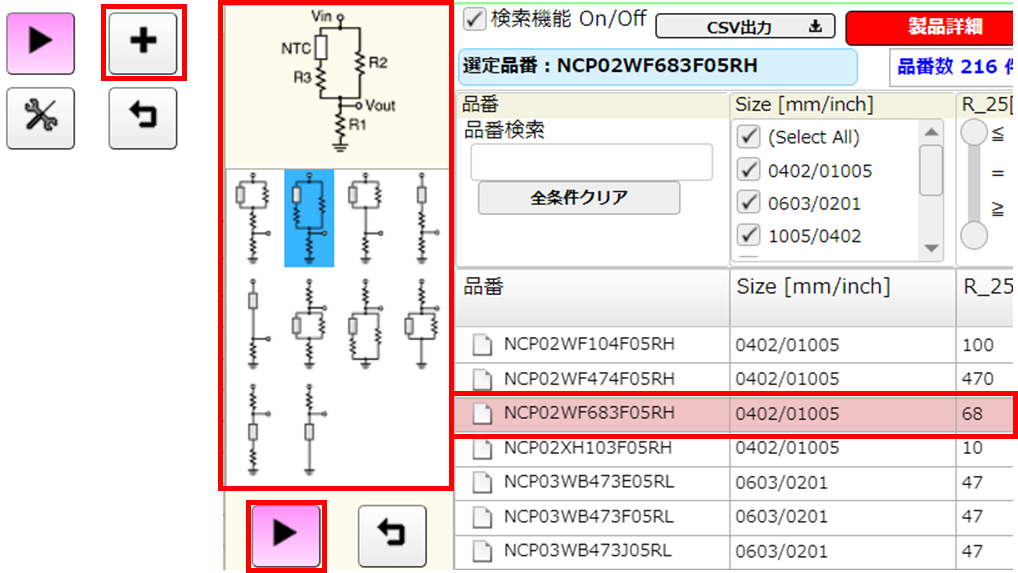Select the highlighted blue circuit thumbnail
This screenshot has height=573, width=1018.
309,217
